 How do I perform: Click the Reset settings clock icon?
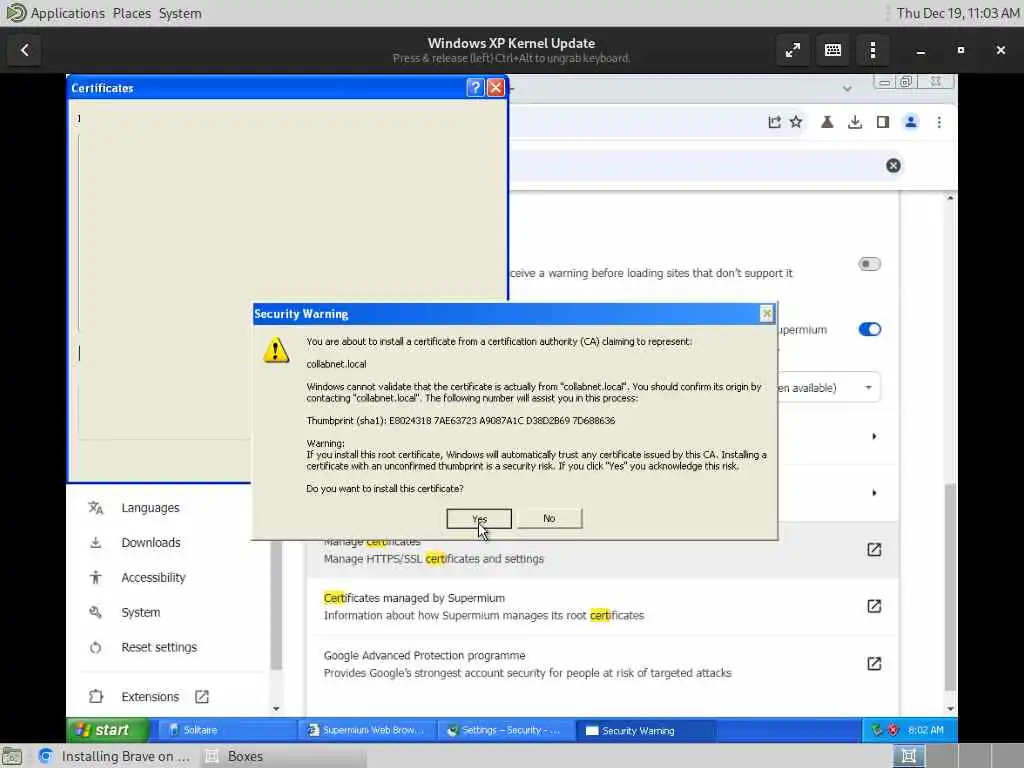96,647
